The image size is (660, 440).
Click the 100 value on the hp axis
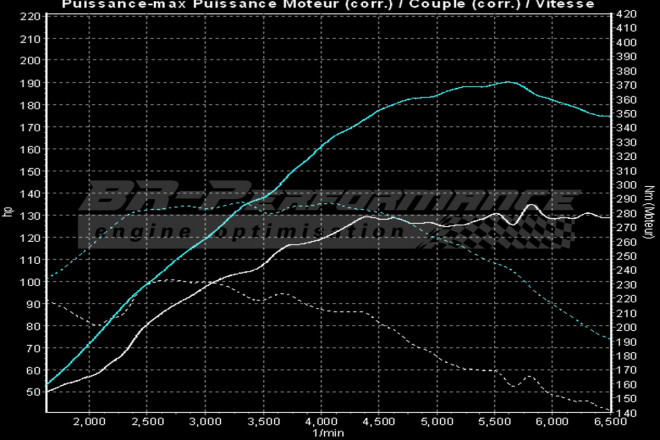[30, 281]
